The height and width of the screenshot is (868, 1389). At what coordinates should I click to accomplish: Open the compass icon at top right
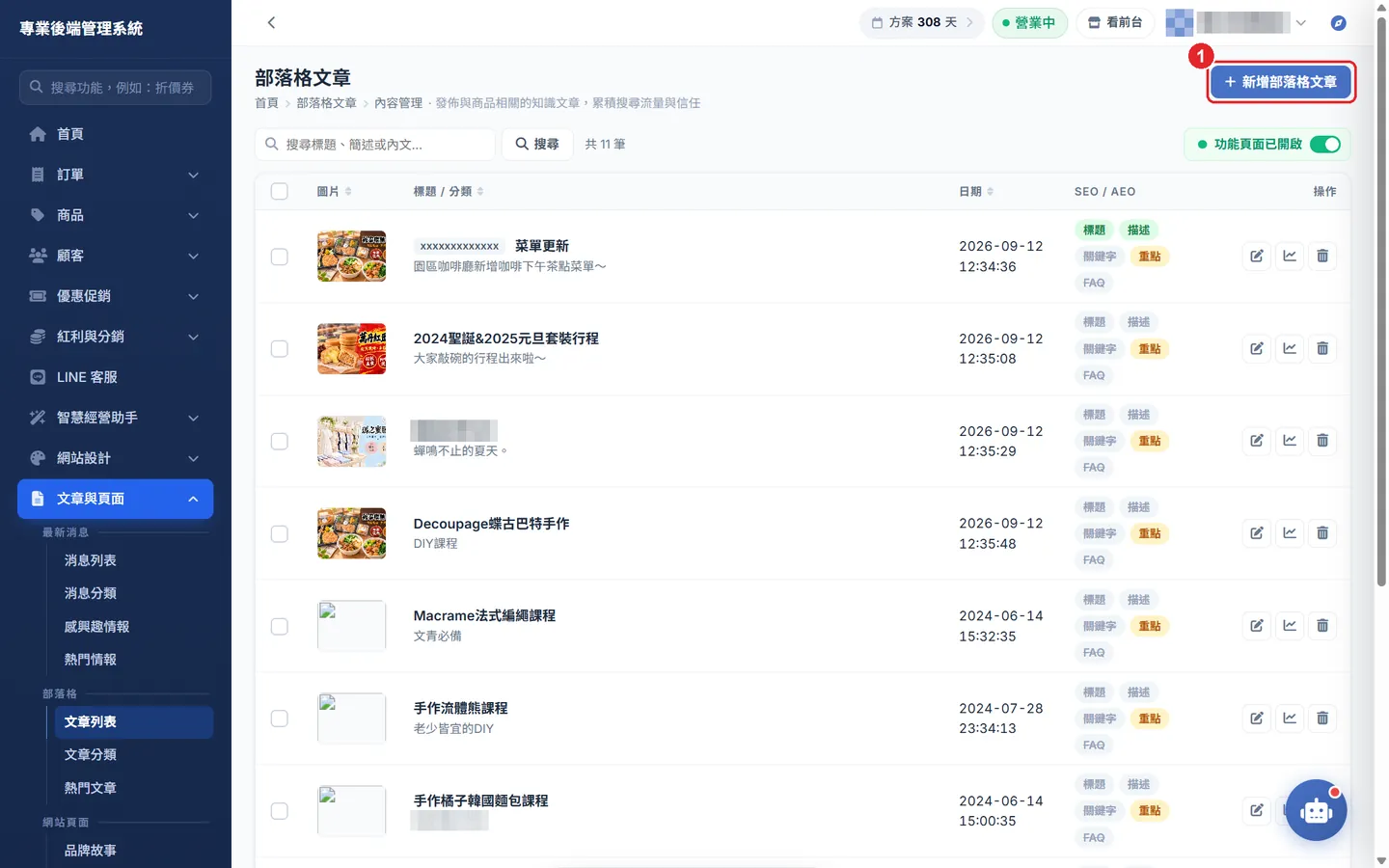1338,22
